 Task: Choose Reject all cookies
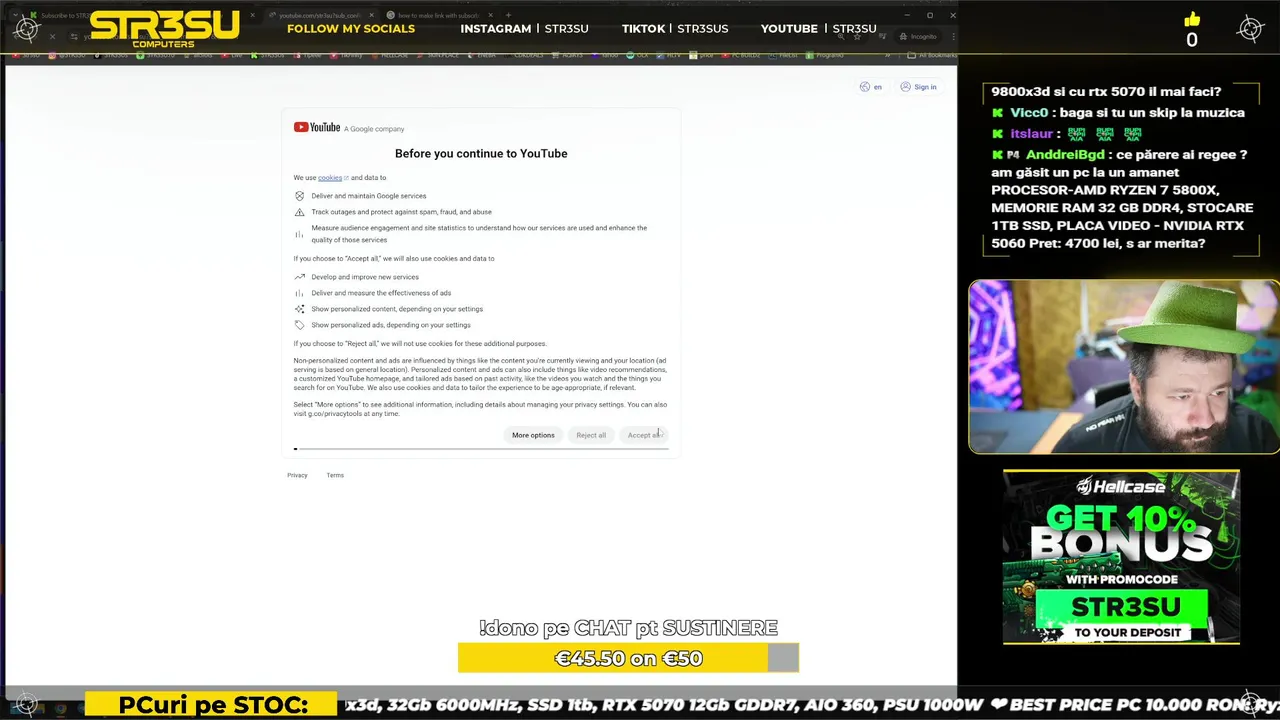pos(591,435)
